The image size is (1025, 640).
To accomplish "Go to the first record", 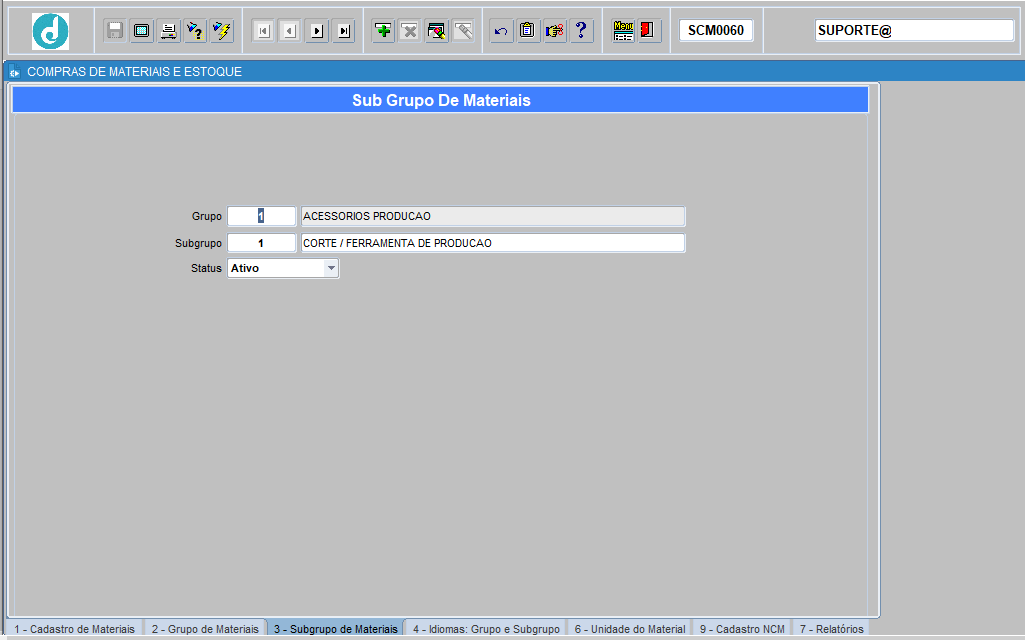I will click(x=263, y=31).
